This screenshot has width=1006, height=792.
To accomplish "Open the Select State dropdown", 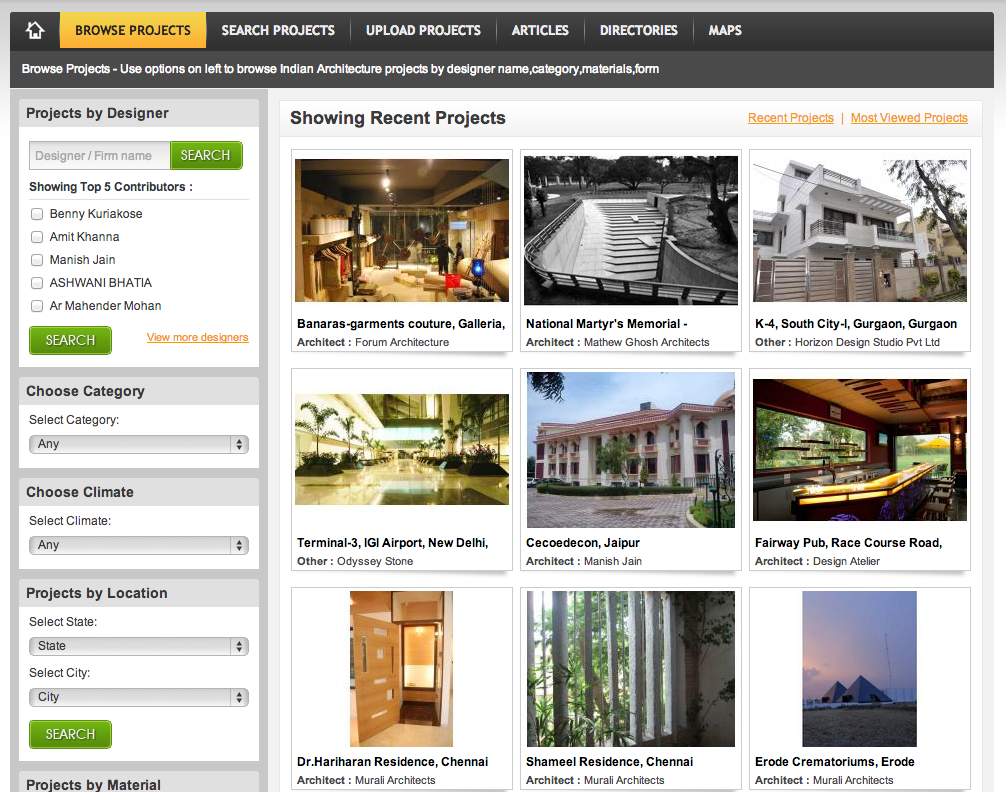I will 139,646.
